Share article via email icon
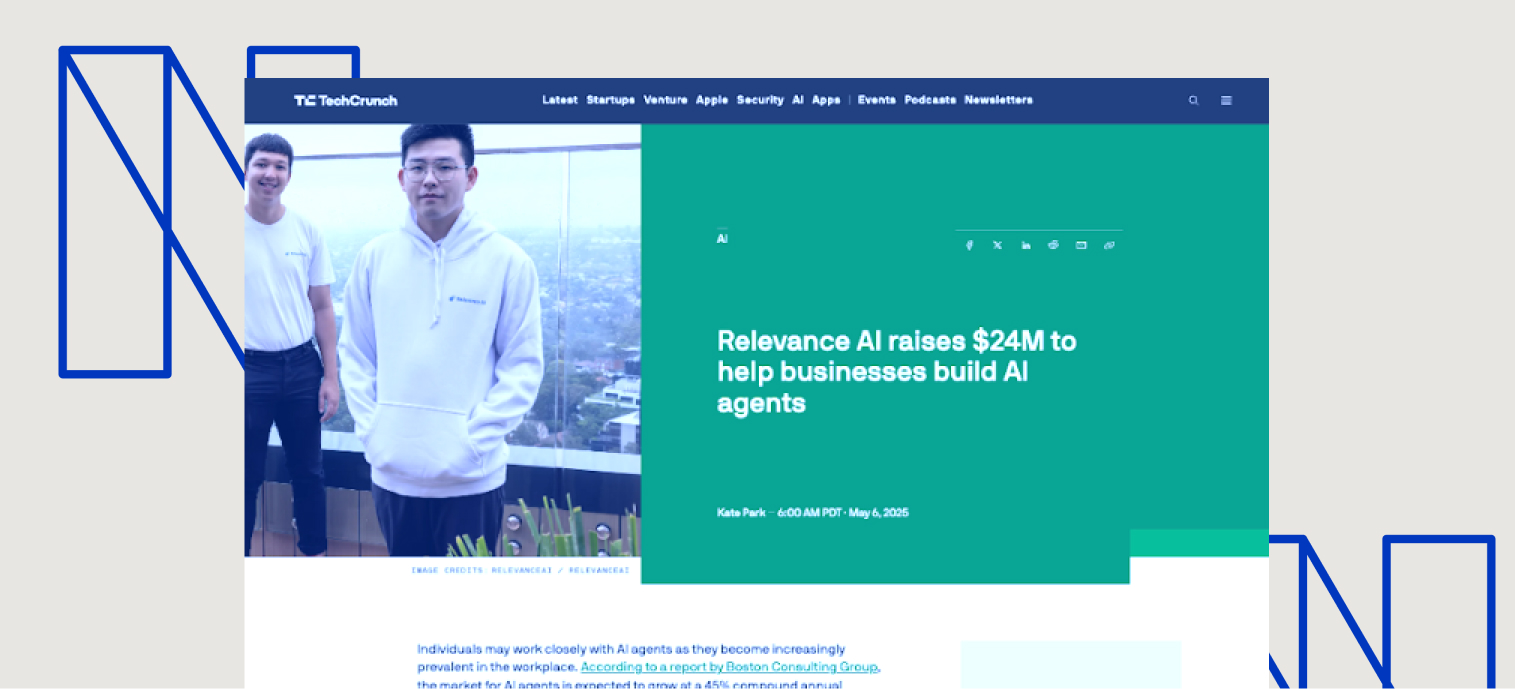Viewport: 1515px width, 689px height. coord(1081,245)
